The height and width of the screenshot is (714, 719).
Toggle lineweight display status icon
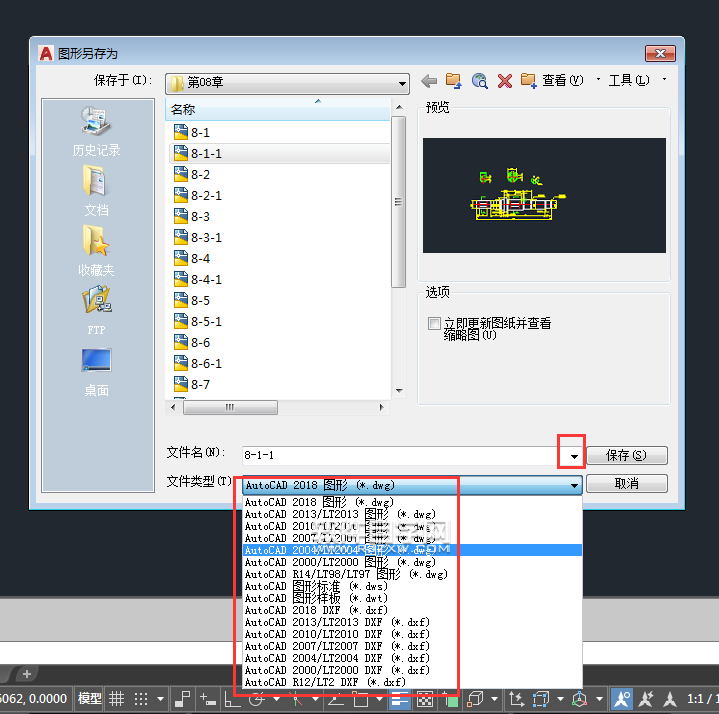[x=399, y=699]
